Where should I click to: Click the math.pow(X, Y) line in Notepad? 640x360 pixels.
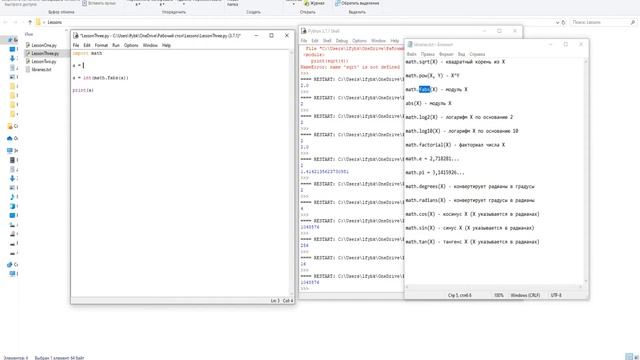pos(432,76)
